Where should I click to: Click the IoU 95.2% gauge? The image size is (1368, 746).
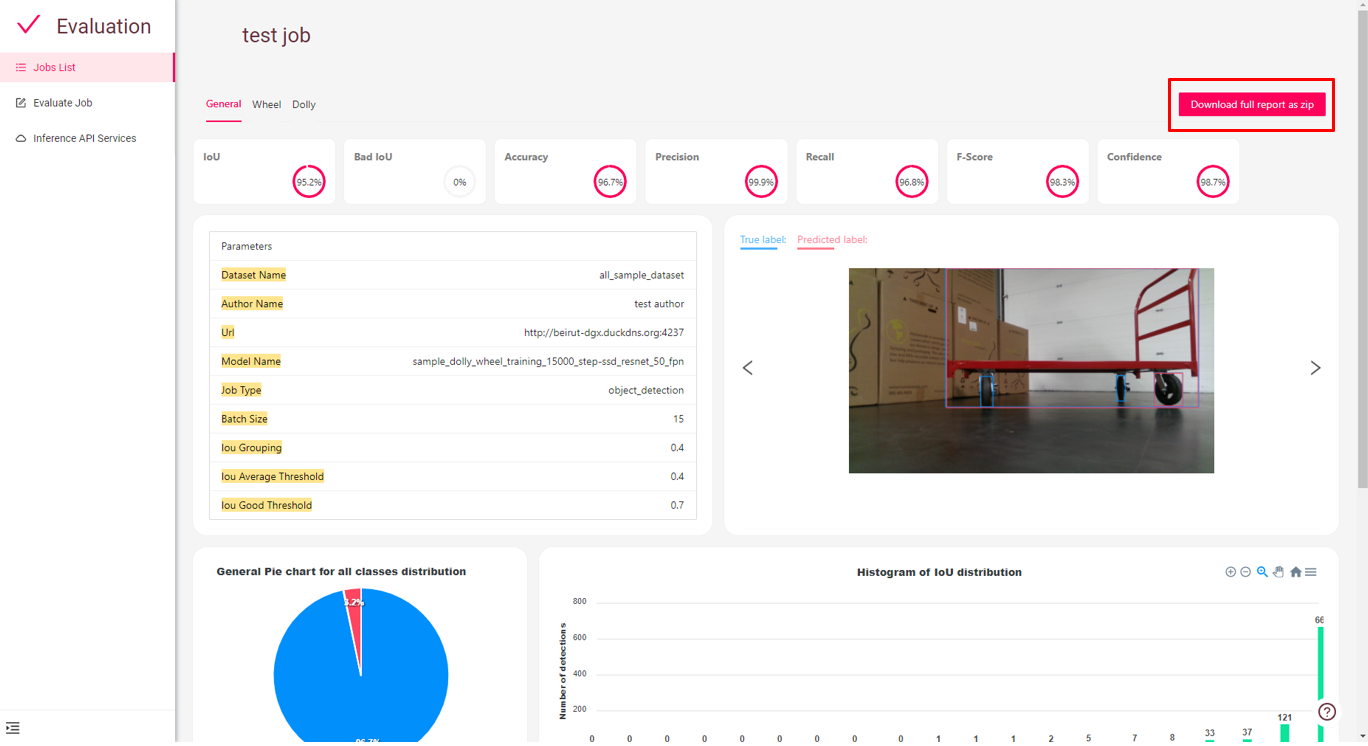point(309,182)
